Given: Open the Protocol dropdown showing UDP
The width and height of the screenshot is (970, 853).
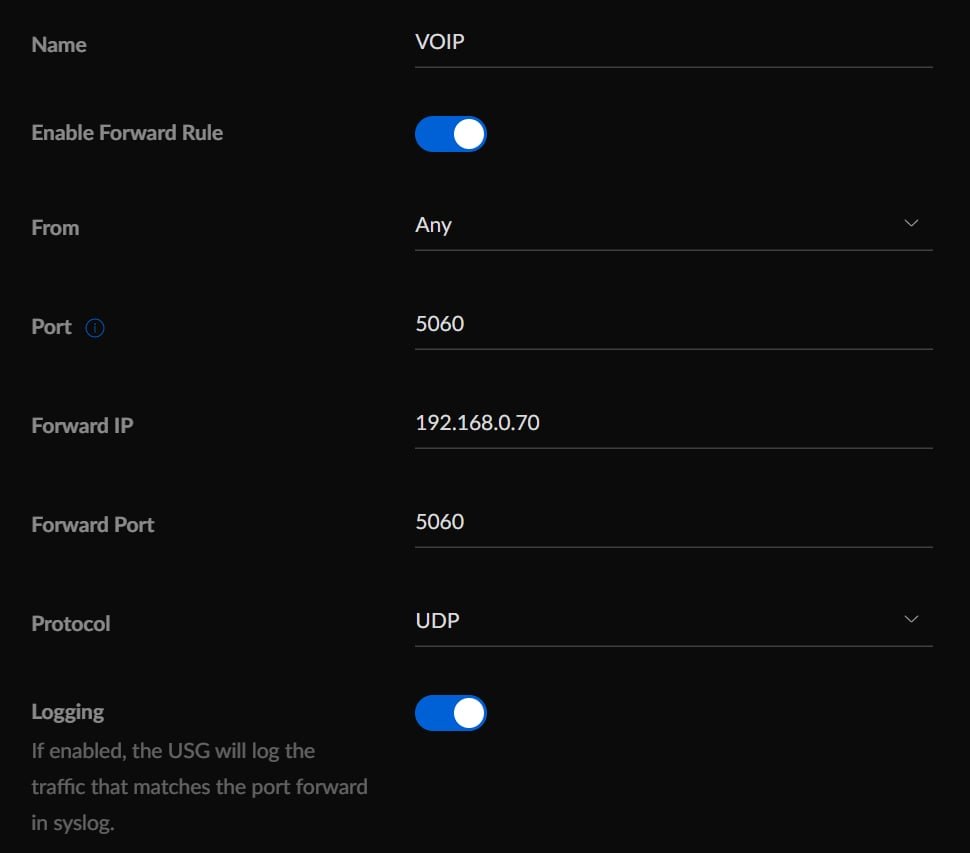Looking at the screenshot, I should (673, 621).
